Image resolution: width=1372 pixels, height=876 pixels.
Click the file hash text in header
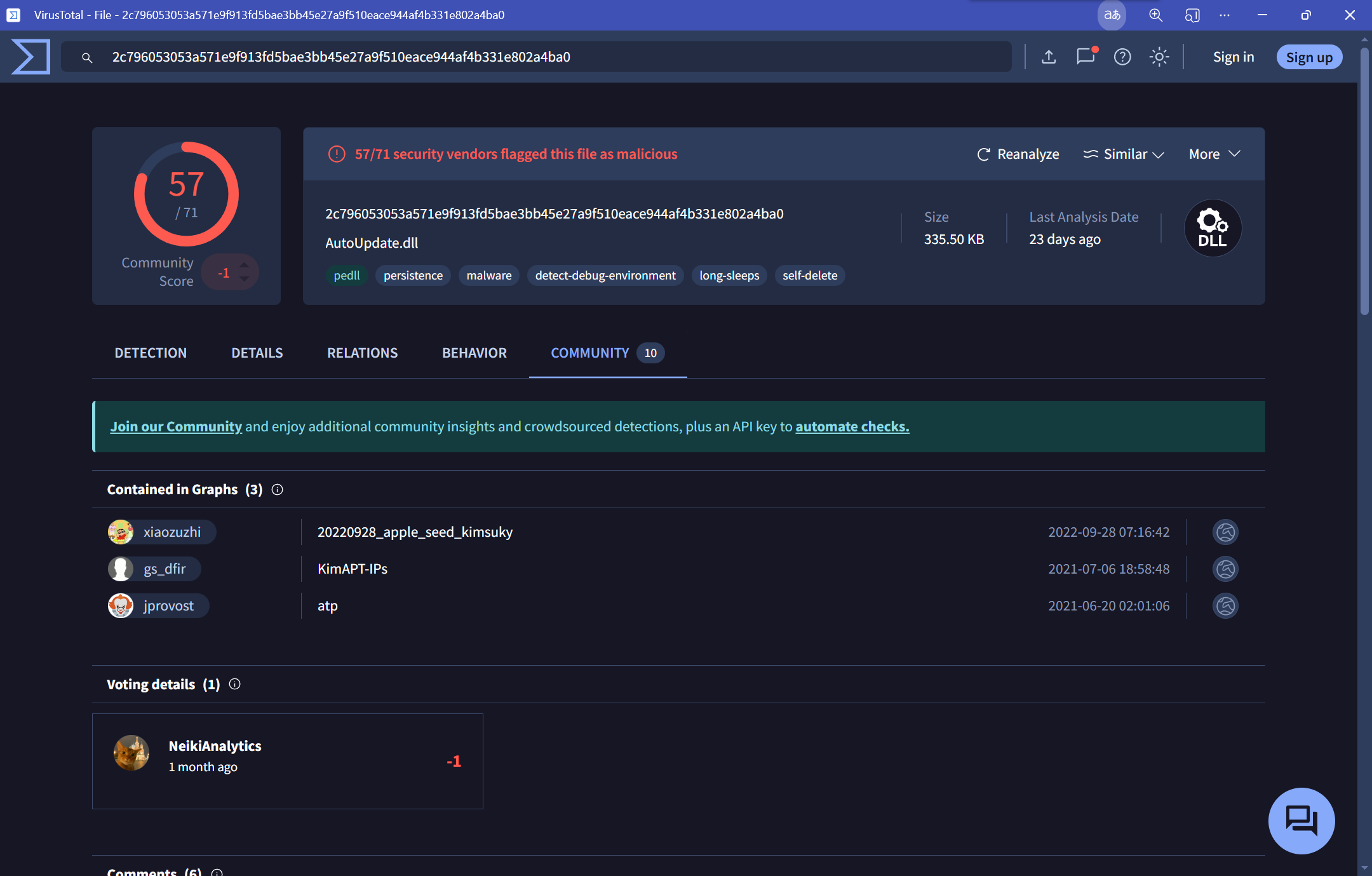click(x=555, y=214)
